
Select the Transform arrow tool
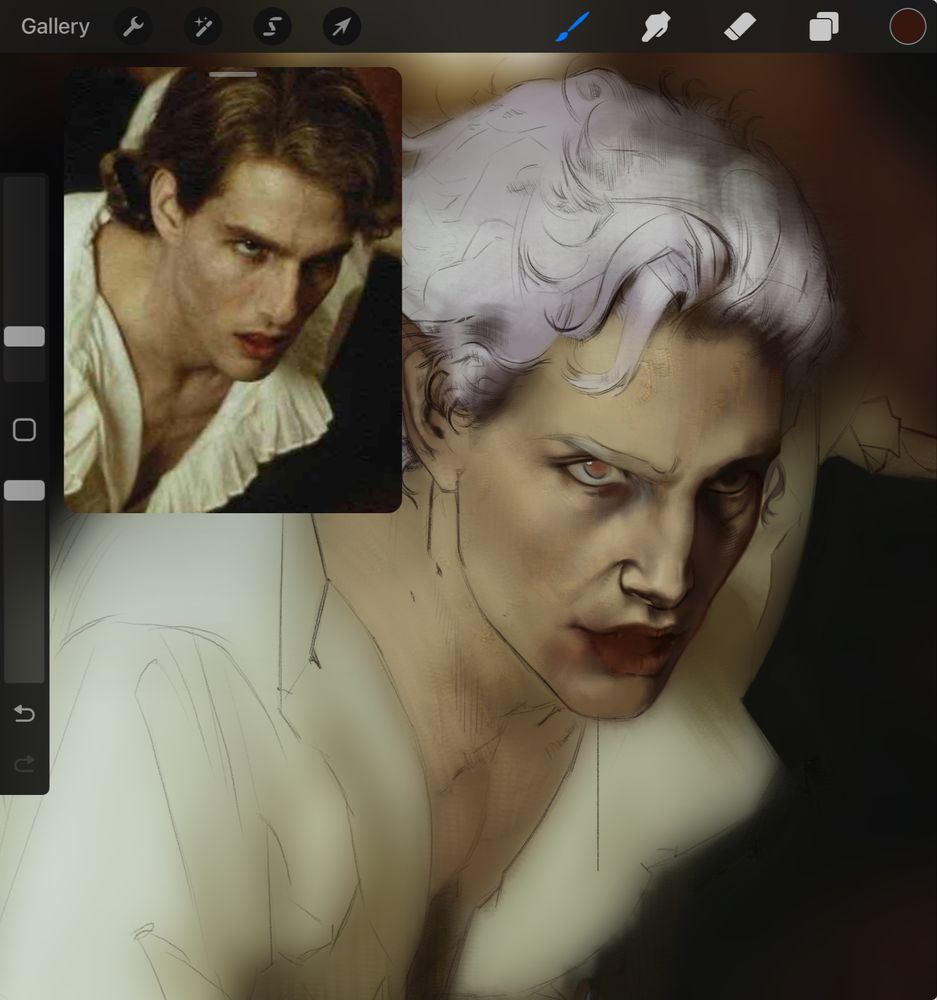(340, 26)
